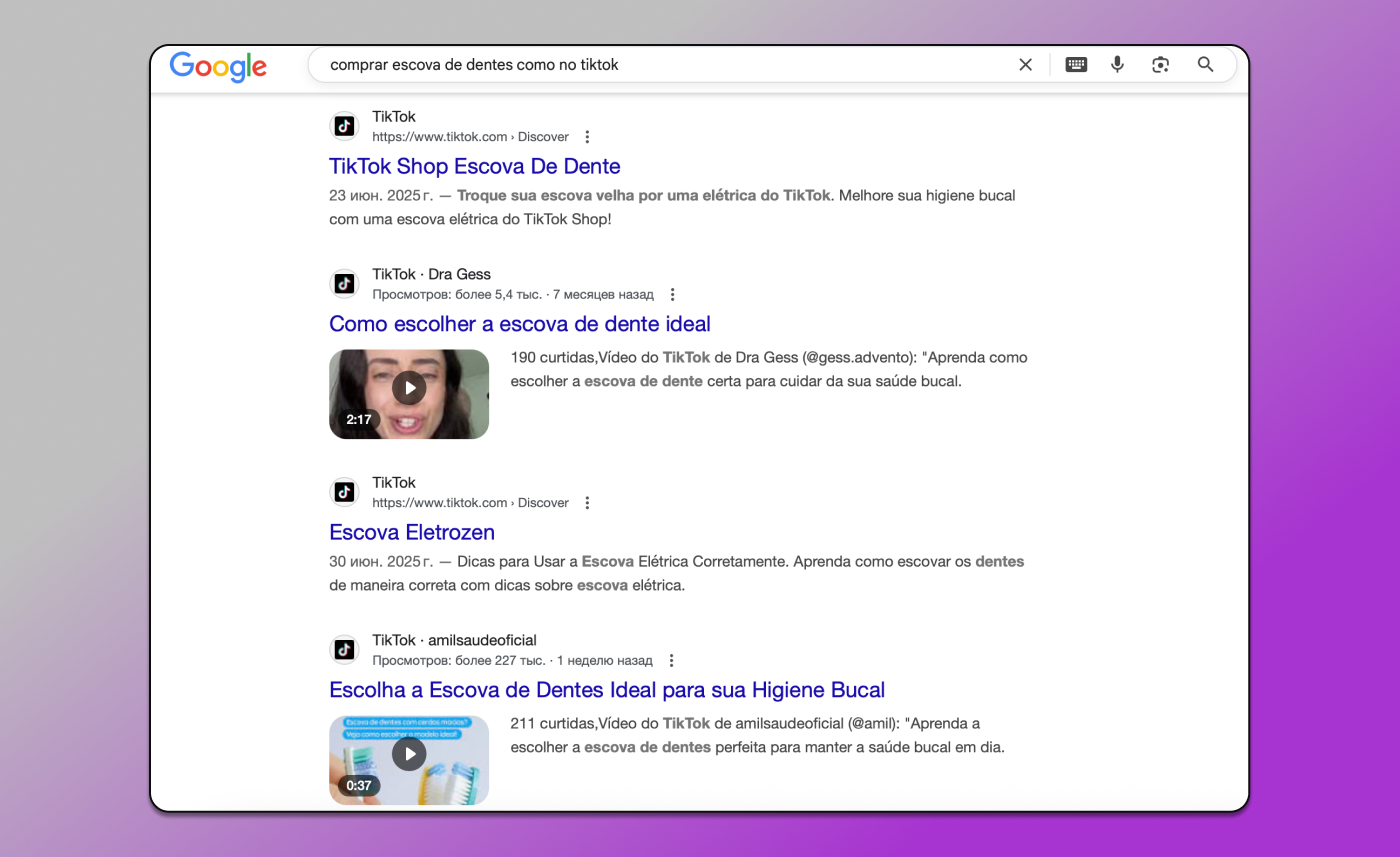Viewport: 1400px width, 857px height.
Task: Click '211 curtidas' snippet text
Action: 553,724
